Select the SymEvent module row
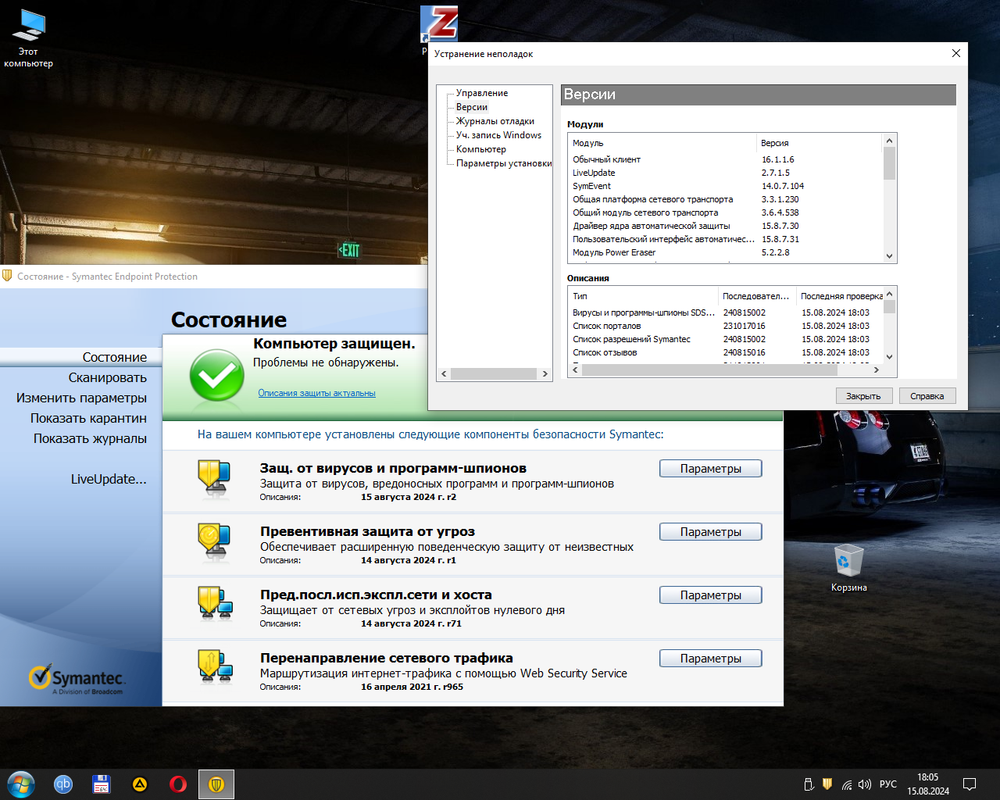Image resolution: width=1000 pixels, height=800 pixels. pyautogui.click(x=726, y=186)
